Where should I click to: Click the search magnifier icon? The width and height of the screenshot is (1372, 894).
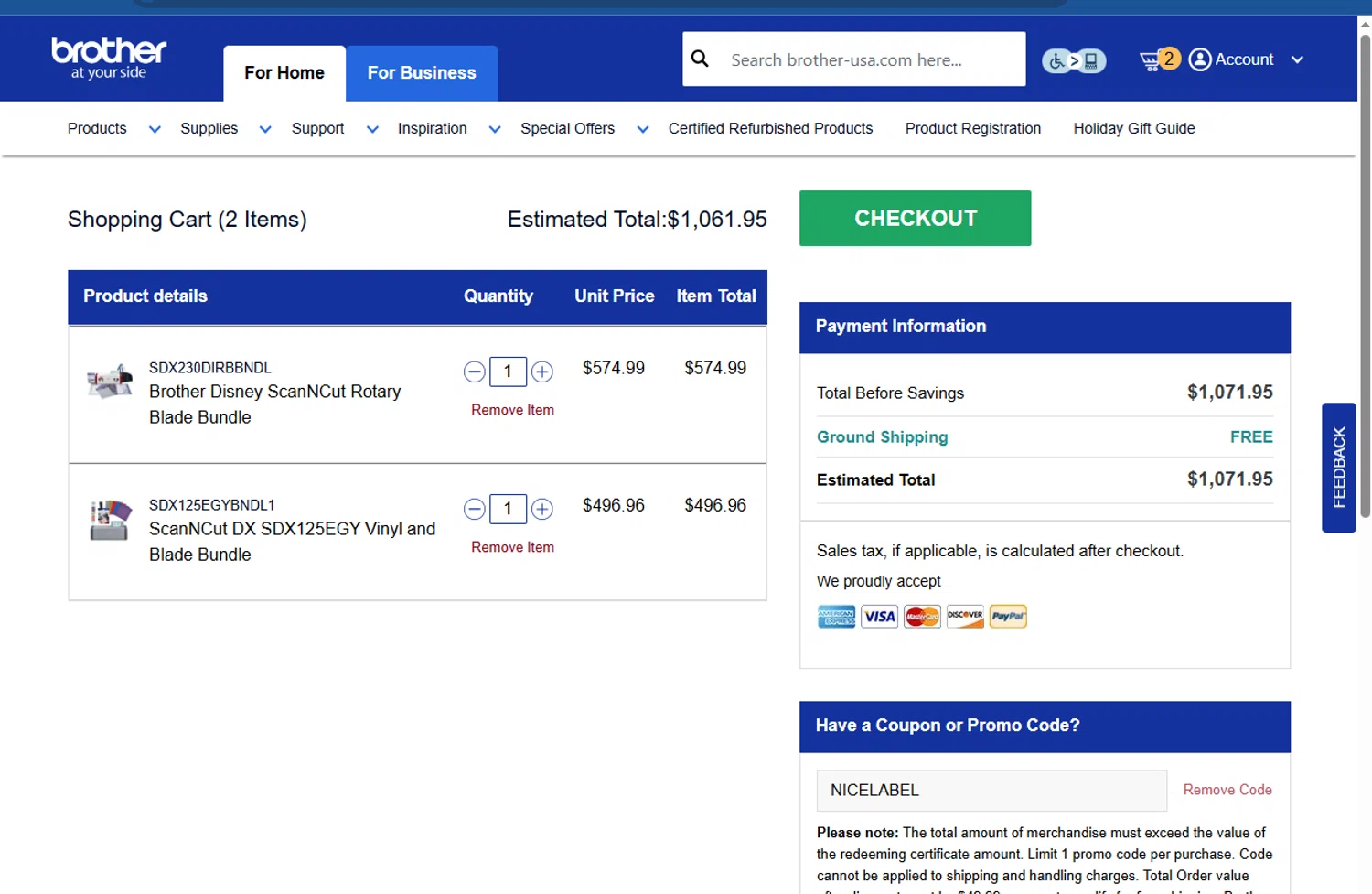point(700,59)
